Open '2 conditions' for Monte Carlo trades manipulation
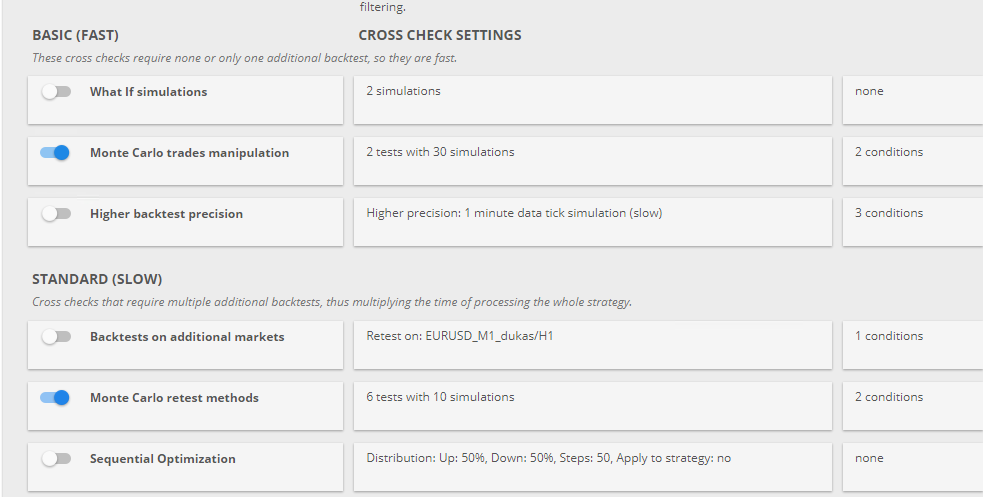Screen dimensions: 983x497 (912, 161)
